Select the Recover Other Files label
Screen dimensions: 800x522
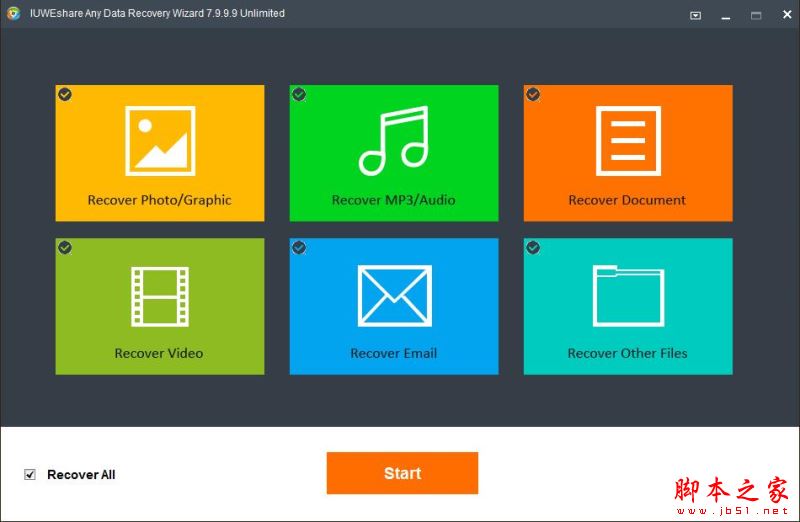pyautogui.click(x=628, y=353)
